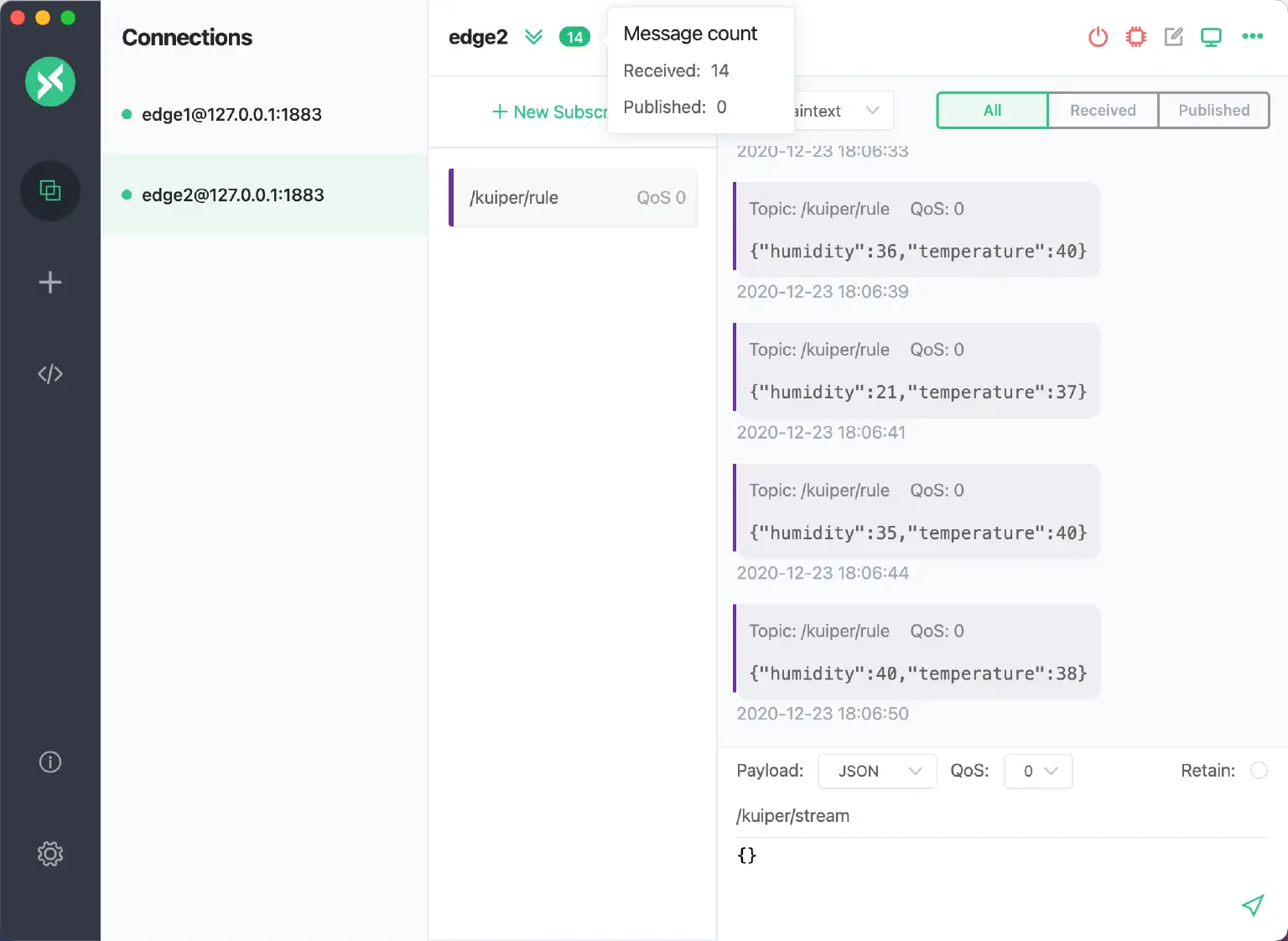Open the three-dot more options menu
Screen dimensions: 1288x941
1252,36
